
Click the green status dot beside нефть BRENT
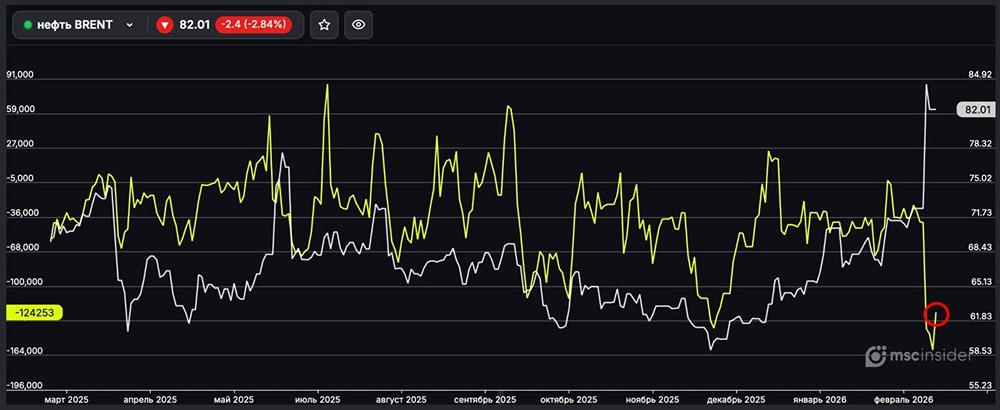[x=28, y=25]
